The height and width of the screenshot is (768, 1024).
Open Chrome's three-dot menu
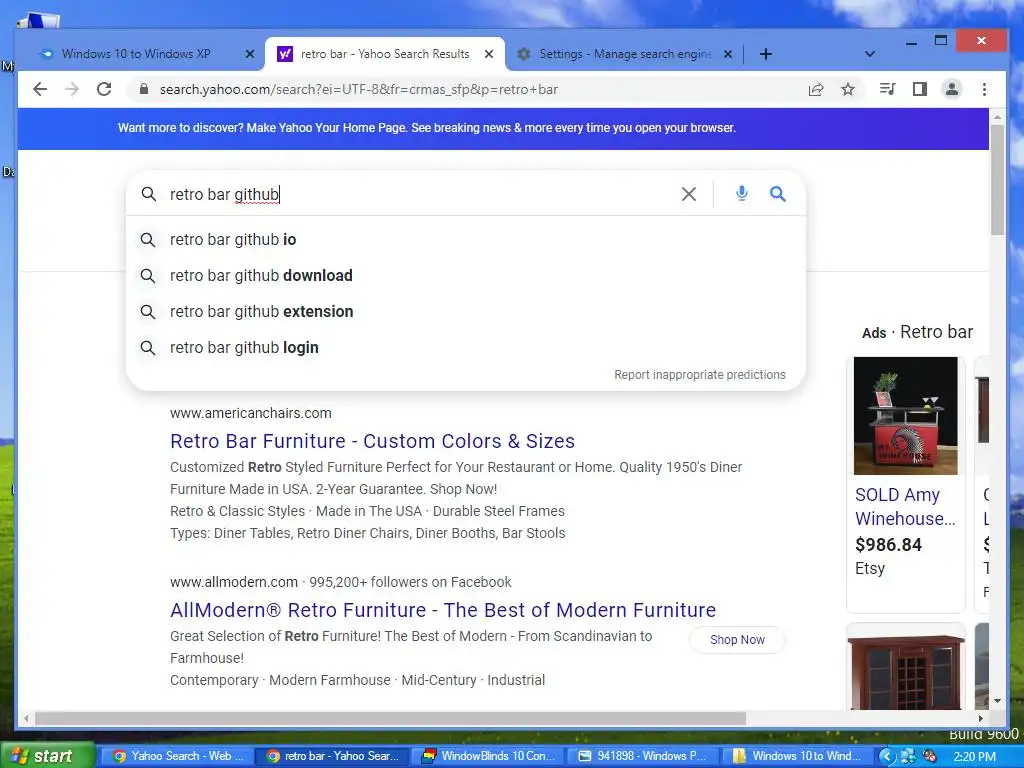pyautogui.click(x=984, y=89)
